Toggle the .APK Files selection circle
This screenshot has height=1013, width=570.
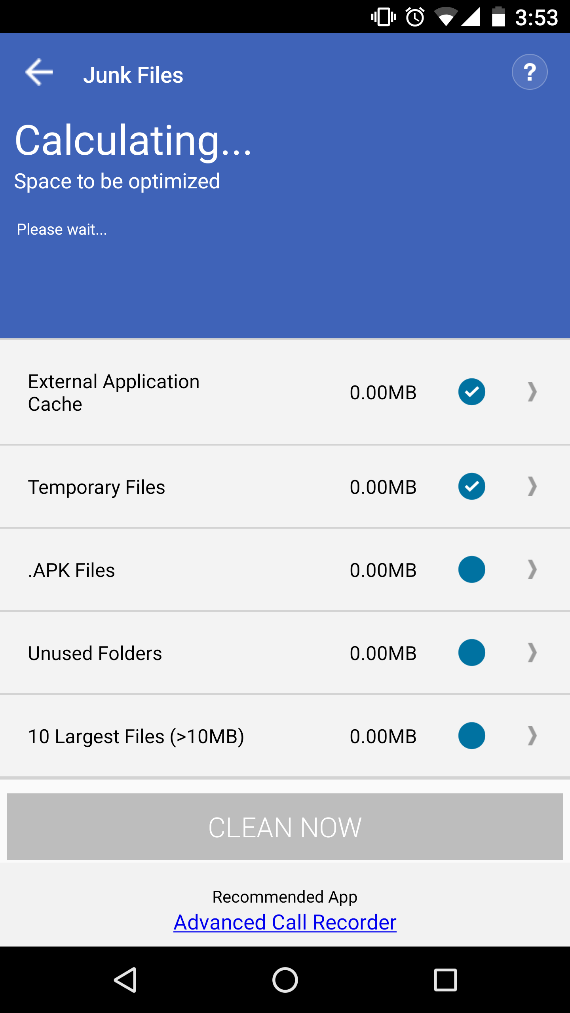[472, 570]
